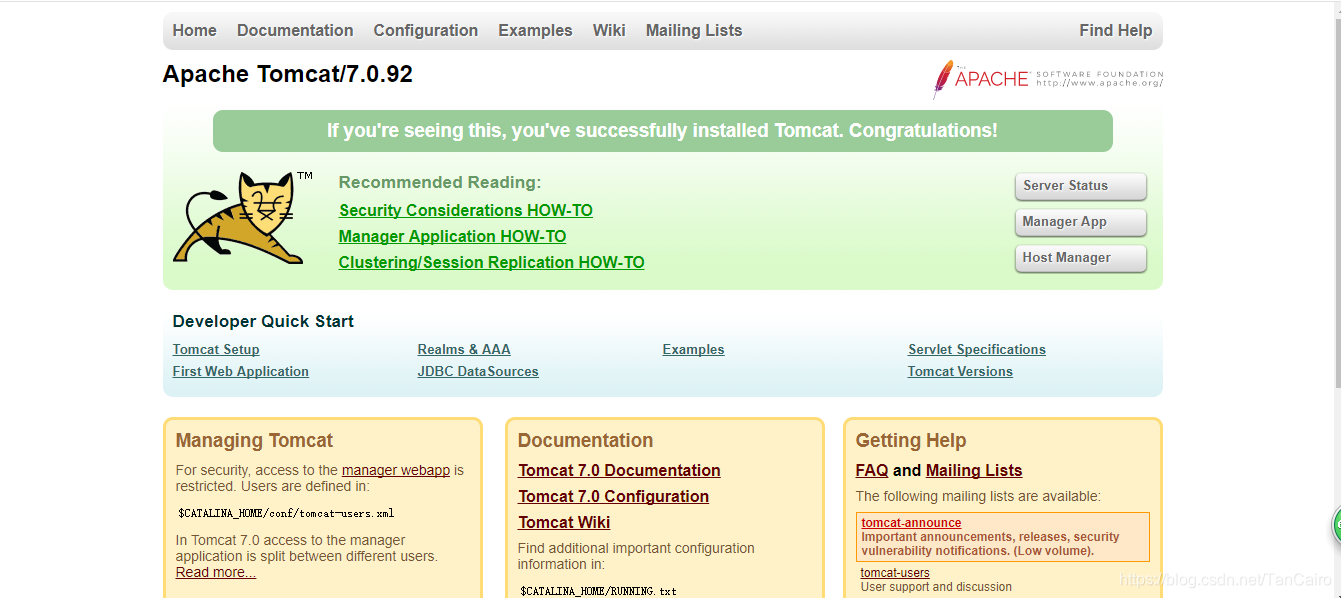Open Tomcat 7.0 Configuration link
Viewport: 1341px width, 598px height.
click(x=613, y=496)
